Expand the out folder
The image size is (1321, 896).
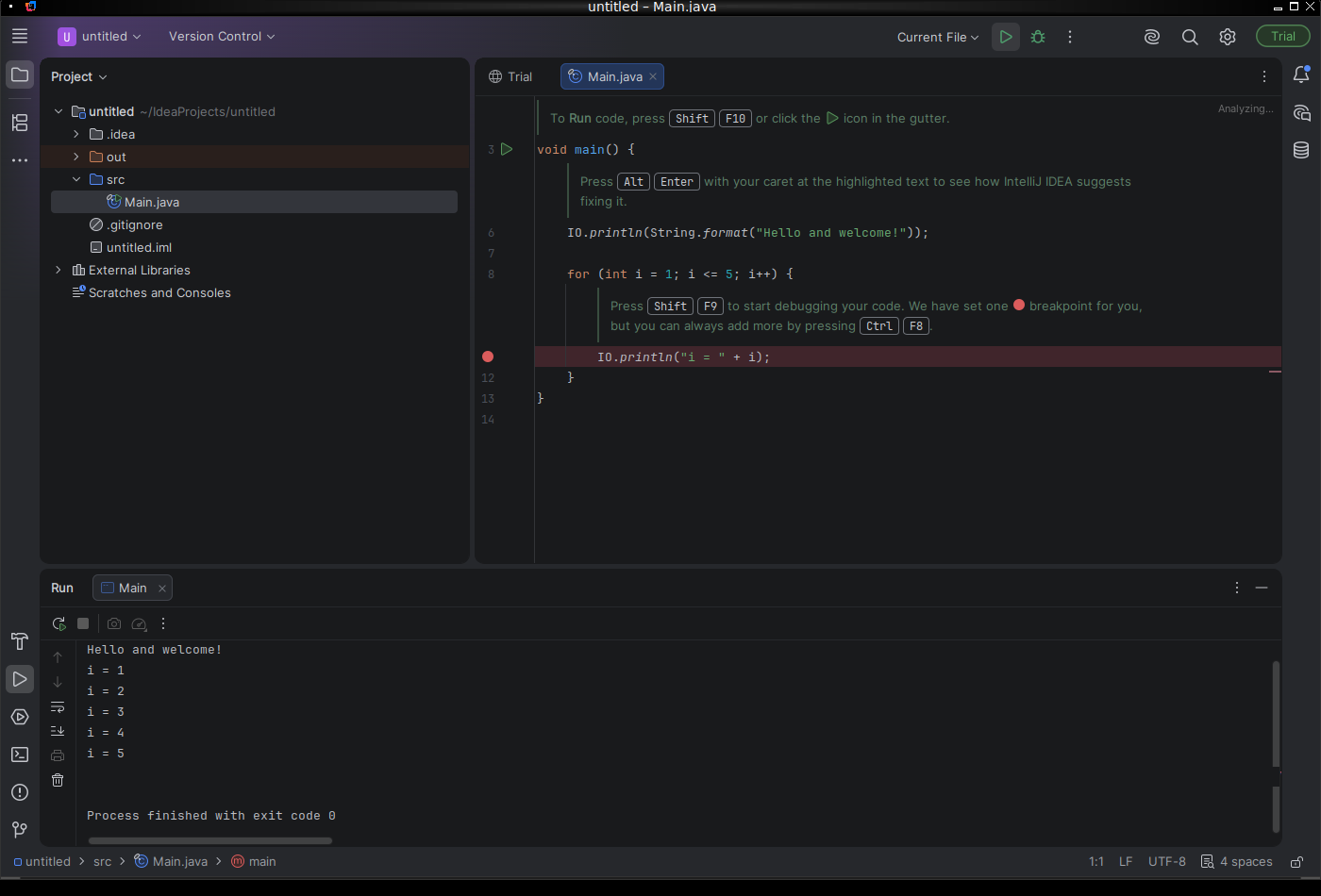(x=76, y=157)
